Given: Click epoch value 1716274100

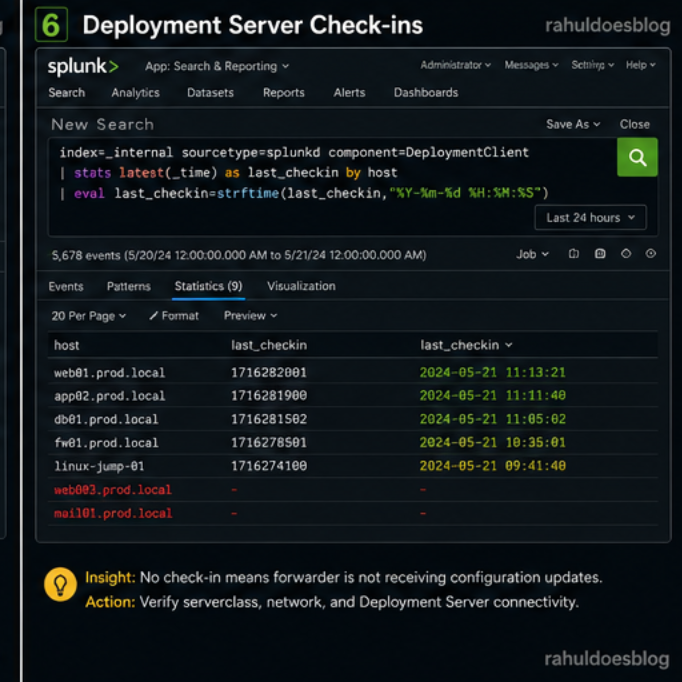Looking at the screenshot, I should [x=269, y=466].
